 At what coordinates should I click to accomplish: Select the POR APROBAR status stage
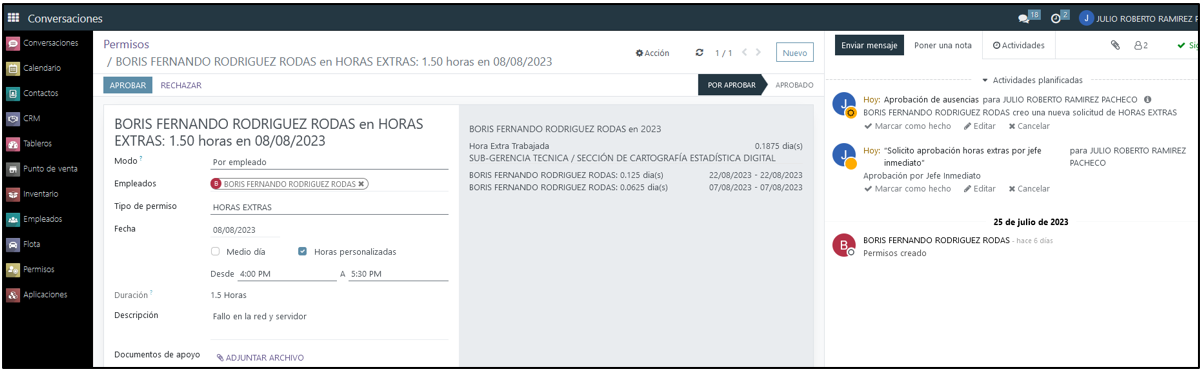point(731,85)
